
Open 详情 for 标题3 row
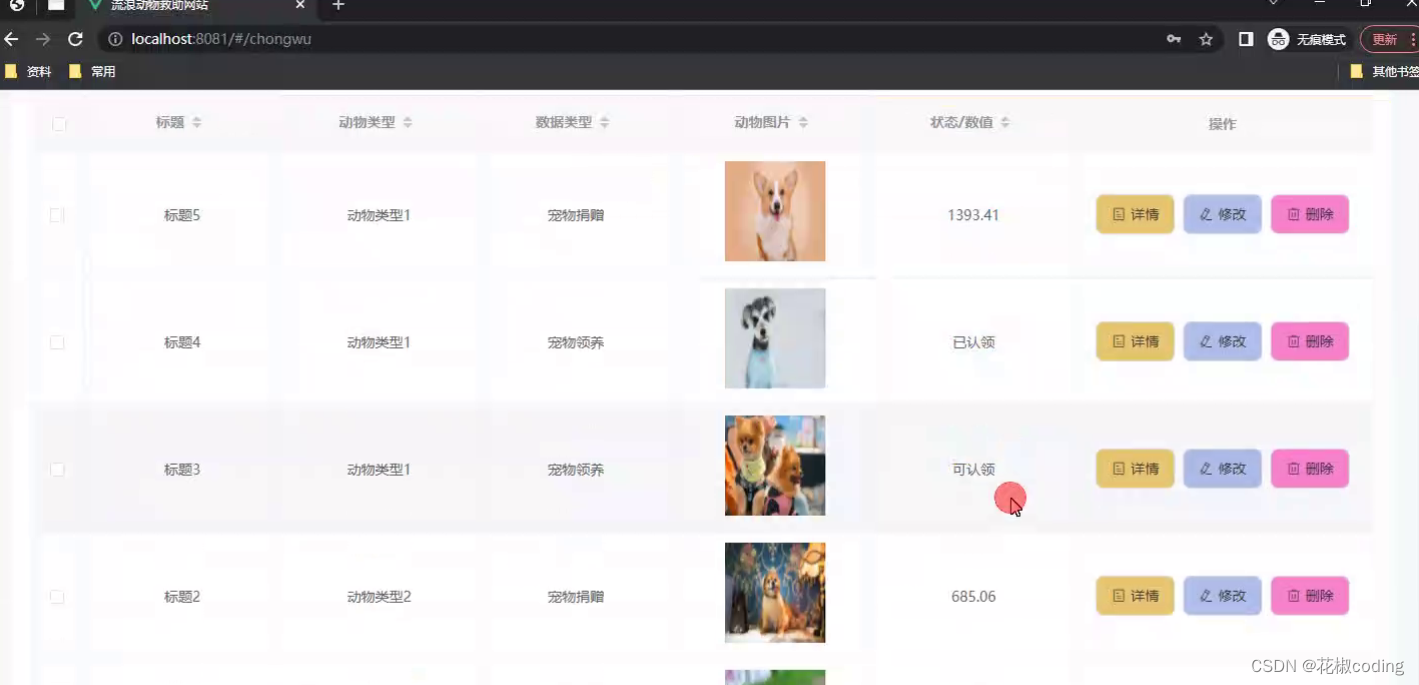[x=1135, y=468]
